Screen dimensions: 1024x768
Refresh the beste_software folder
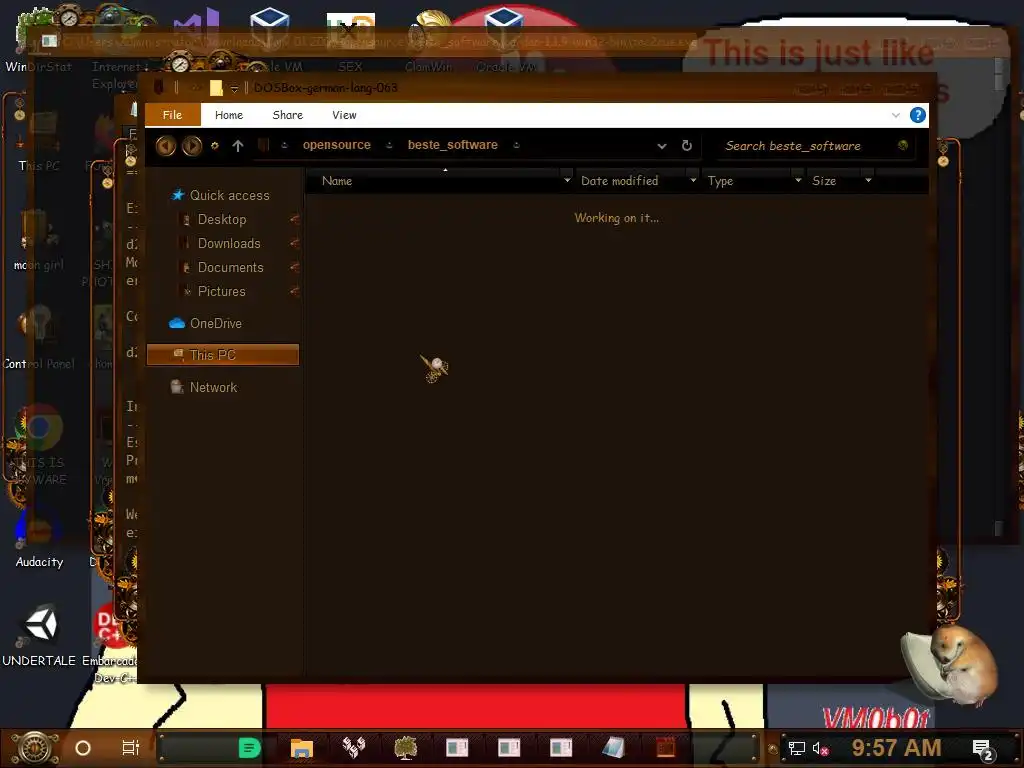point(686,146)
